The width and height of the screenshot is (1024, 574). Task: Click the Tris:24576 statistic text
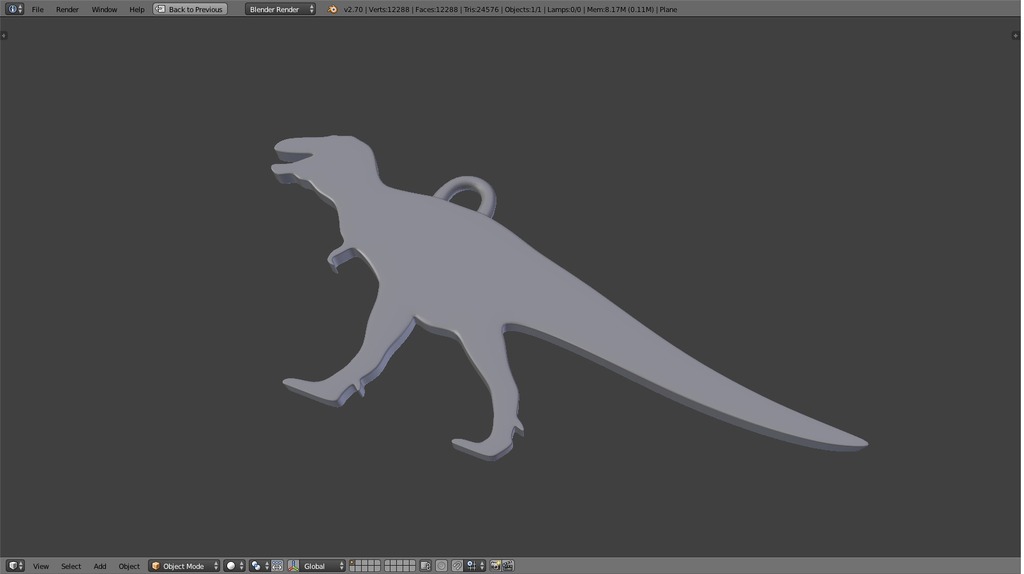tap(481, 9)
